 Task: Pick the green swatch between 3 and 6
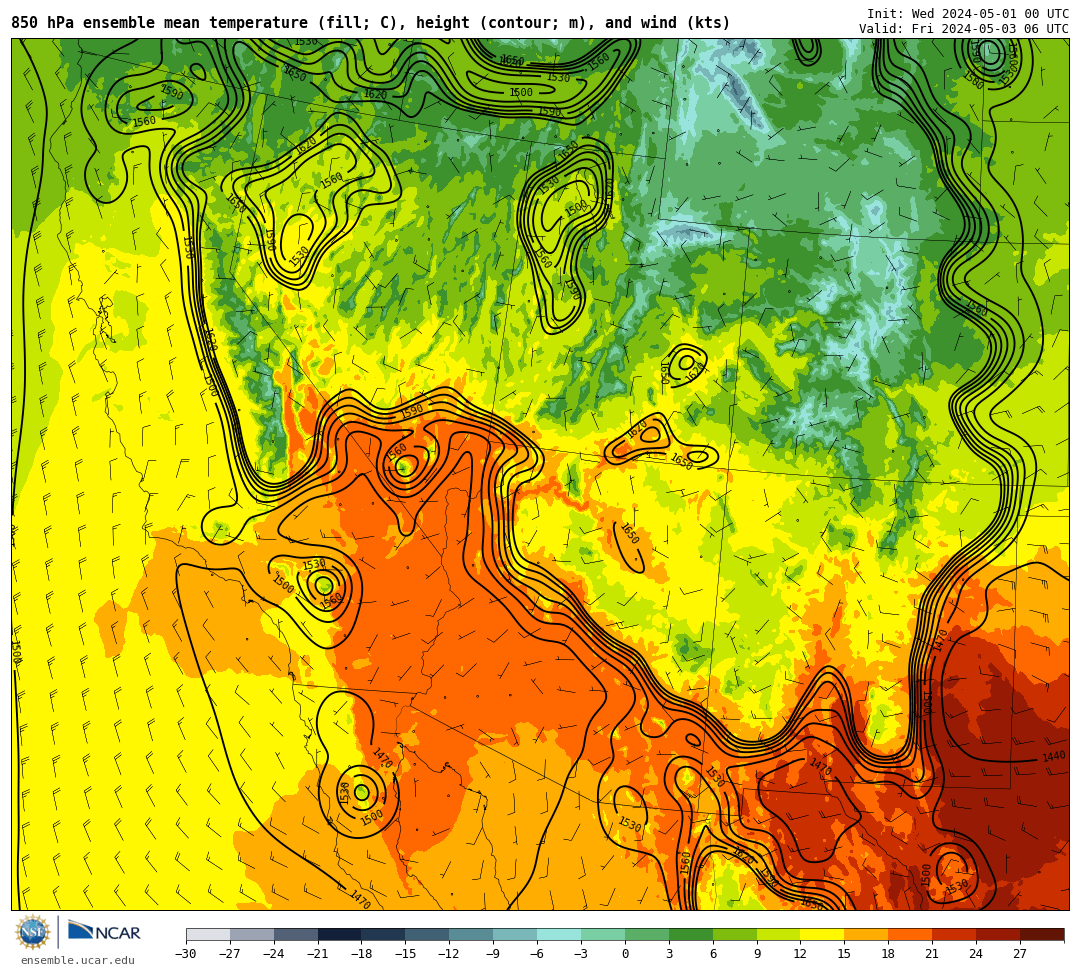691,934
